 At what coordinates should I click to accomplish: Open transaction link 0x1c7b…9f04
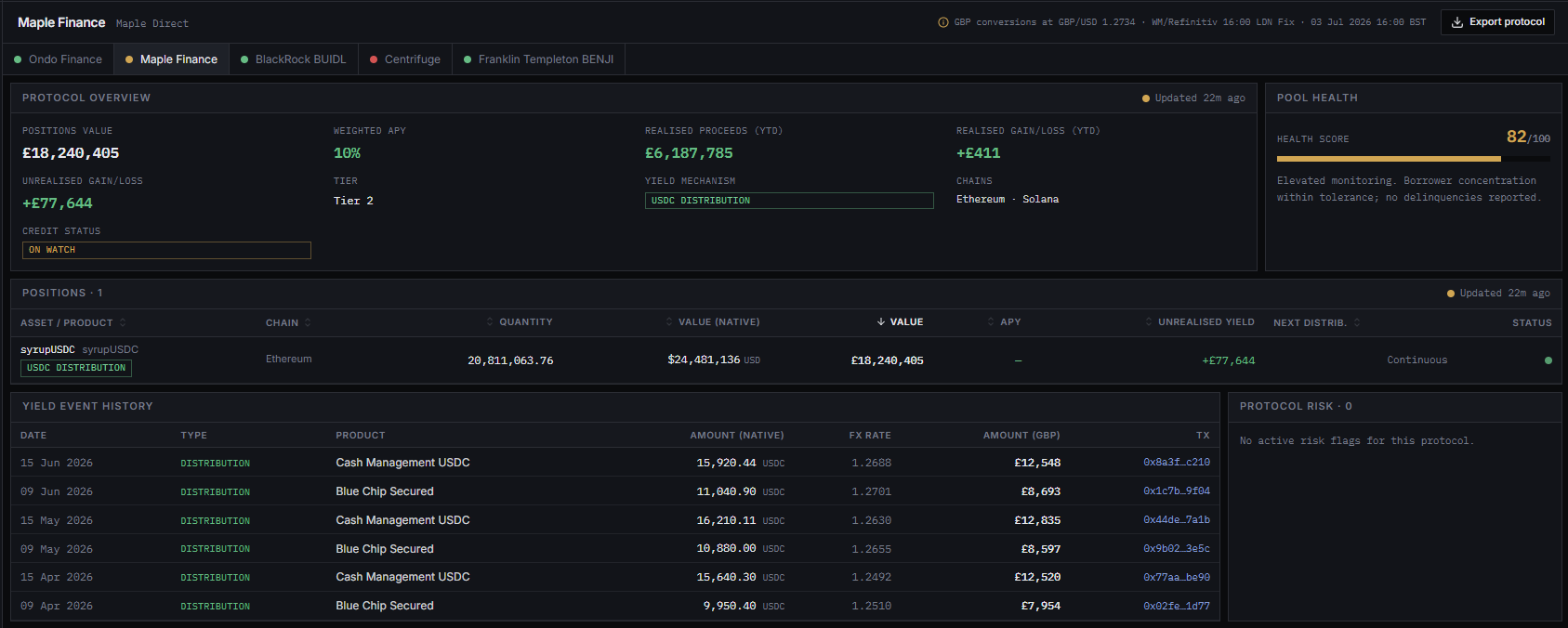[1177, 491]
